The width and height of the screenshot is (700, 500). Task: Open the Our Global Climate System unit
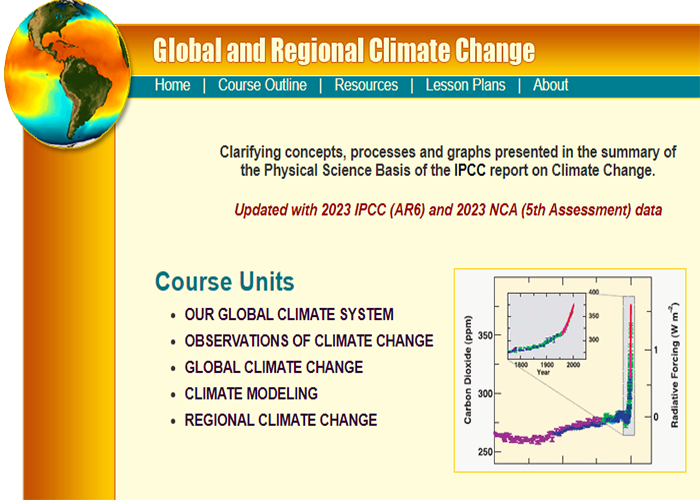pos(289,314)
